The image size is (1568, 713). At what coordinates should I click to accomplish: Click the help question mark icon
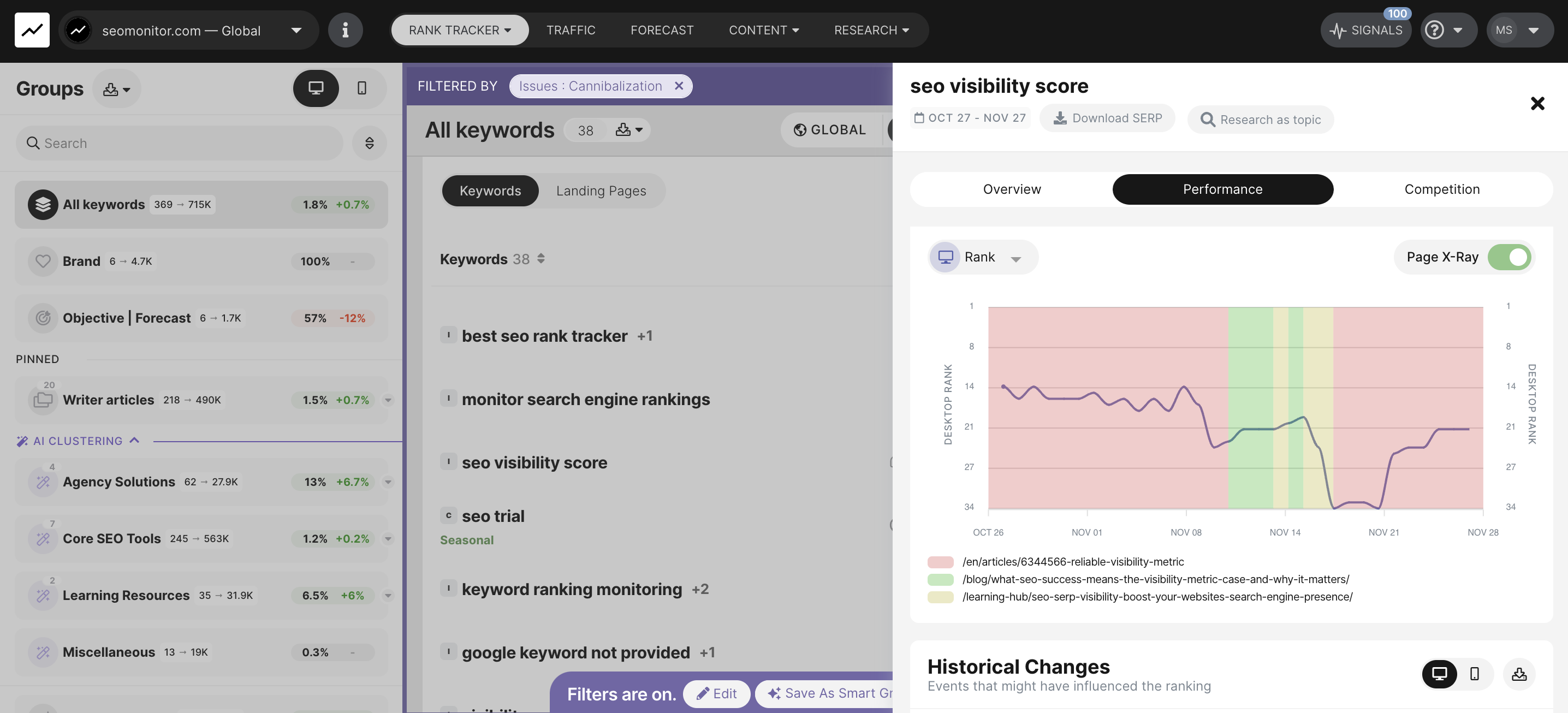(x=1434, y=30)
